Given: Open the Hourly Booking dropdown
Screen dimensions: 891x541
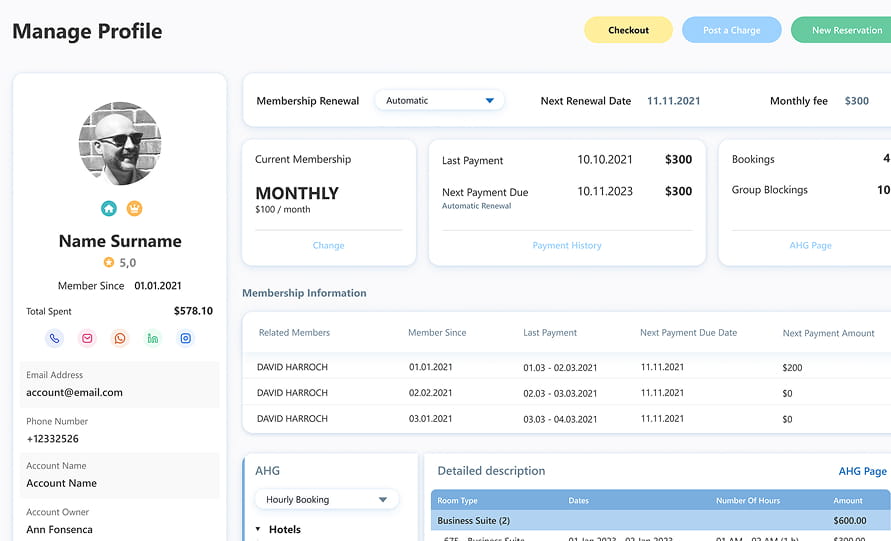Looking at the screenshot, I should (326, 499).
